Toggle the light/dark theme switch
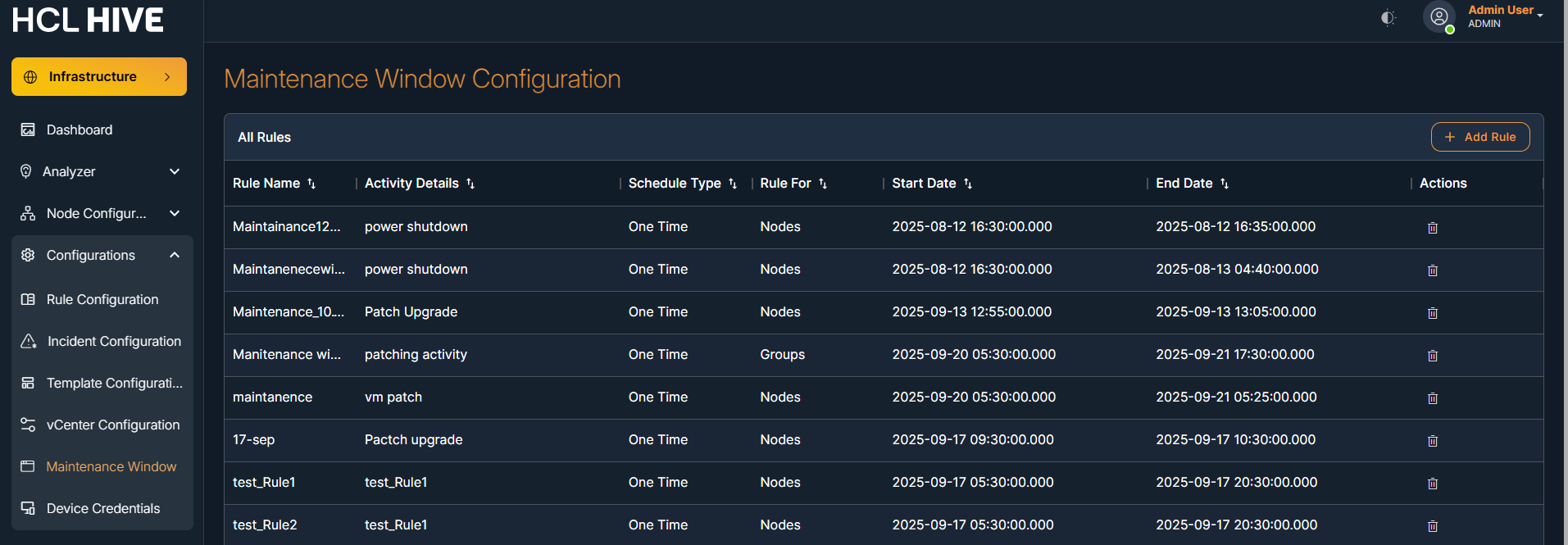This screenshot has height=545, width=1568. (x=1388, y=17)
